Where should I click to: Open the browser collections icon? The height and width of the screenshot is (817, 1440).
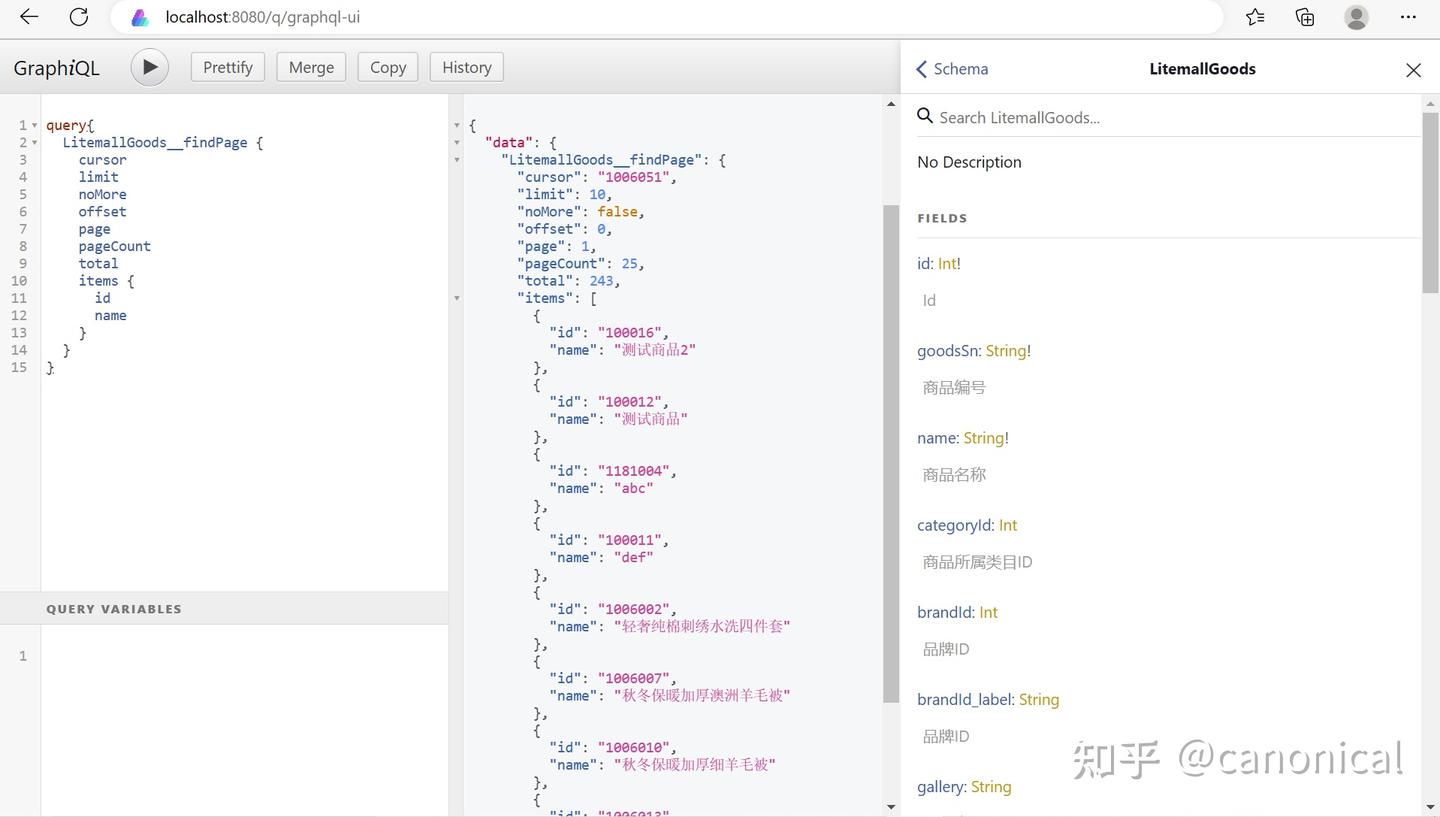point(1305,17)
